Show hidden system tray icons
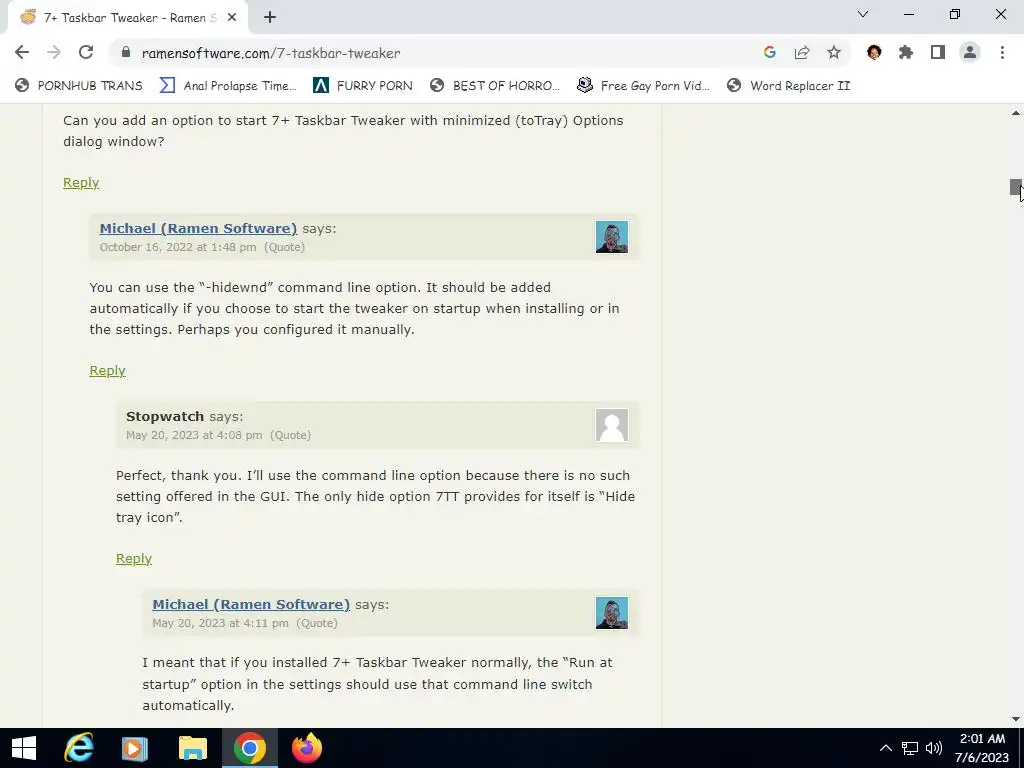Screen dimensions: 1024x768 (886, 748)
